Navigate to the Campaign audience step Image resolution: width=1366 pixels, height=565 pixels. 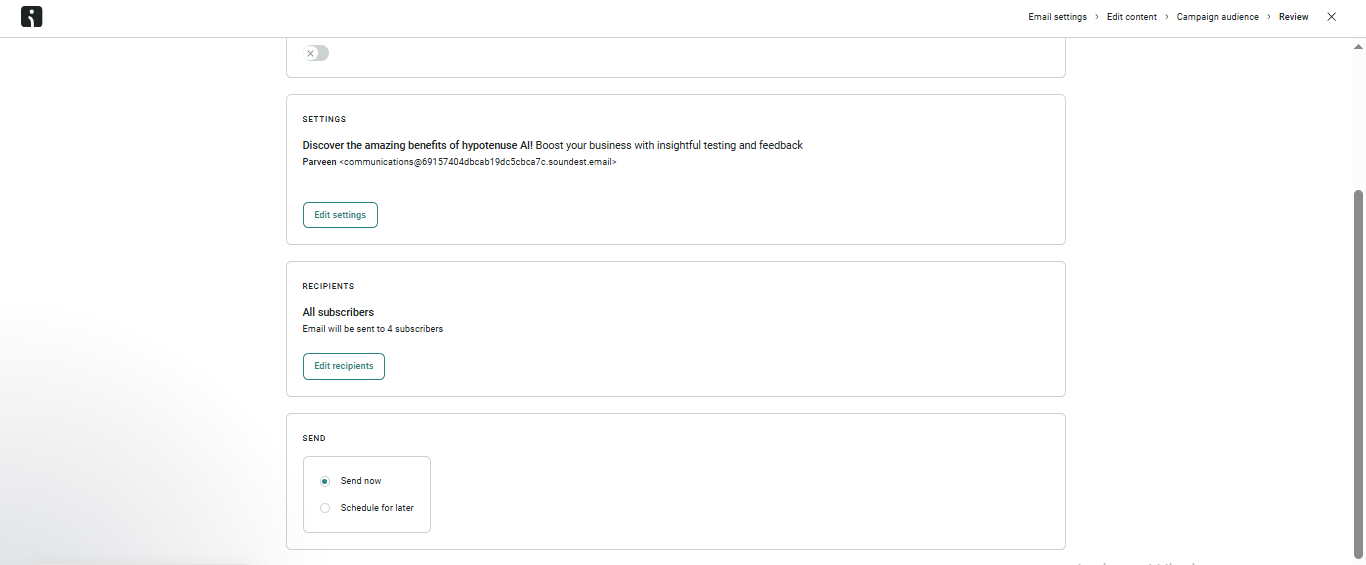click(x=1217, y=17)
